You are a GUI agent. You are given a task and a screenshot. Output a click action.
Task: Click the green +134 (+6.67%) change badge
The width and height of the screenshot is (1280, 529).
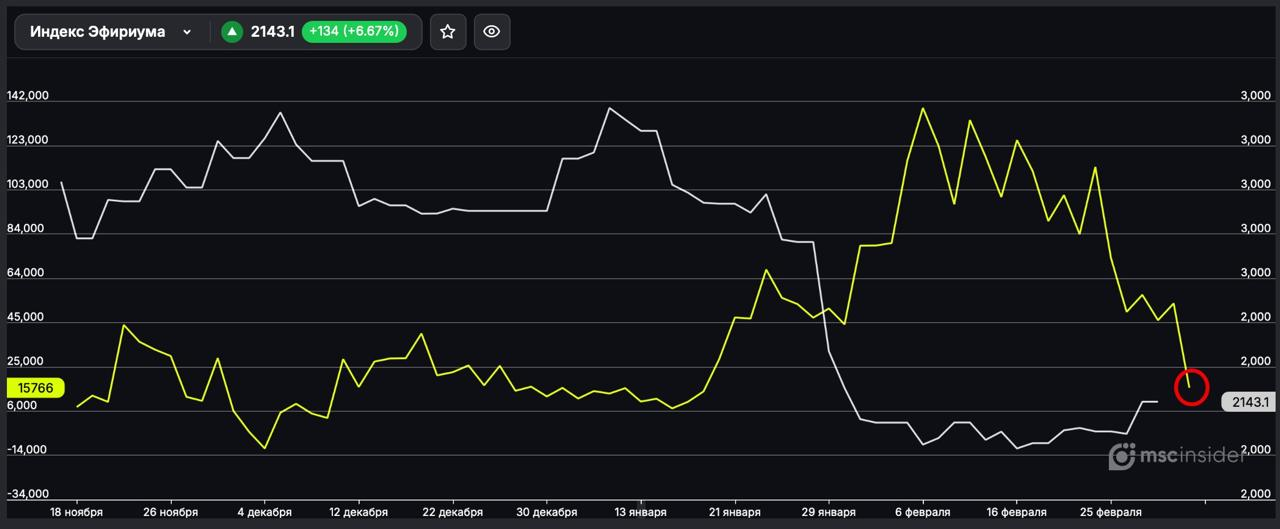(354, 32)
